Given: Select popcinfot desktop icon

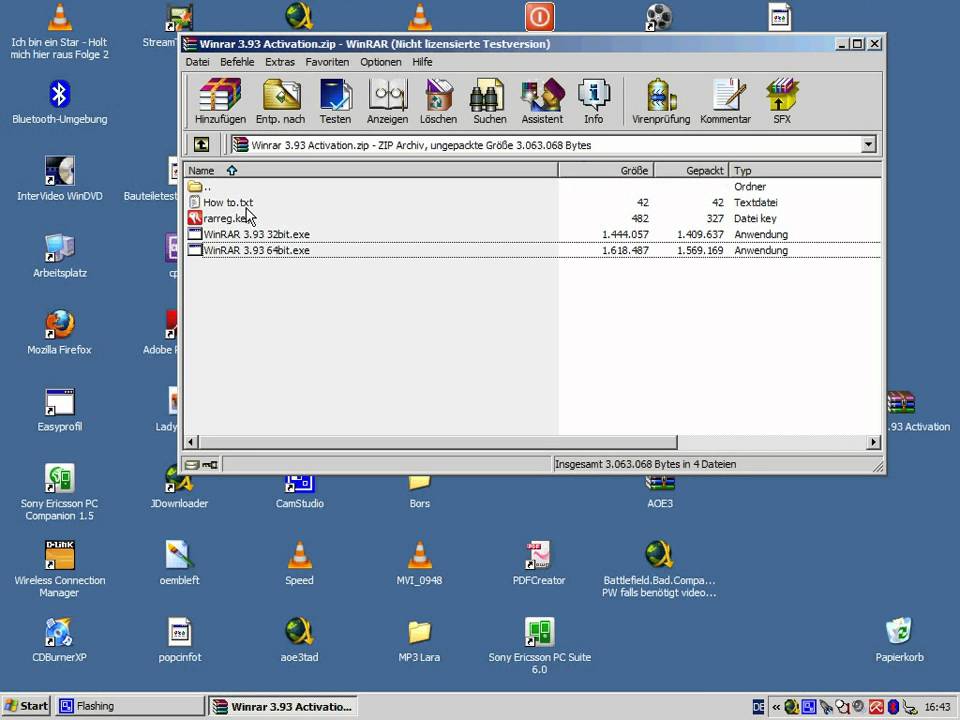Looking at the screenshot, I should (179, 640).
